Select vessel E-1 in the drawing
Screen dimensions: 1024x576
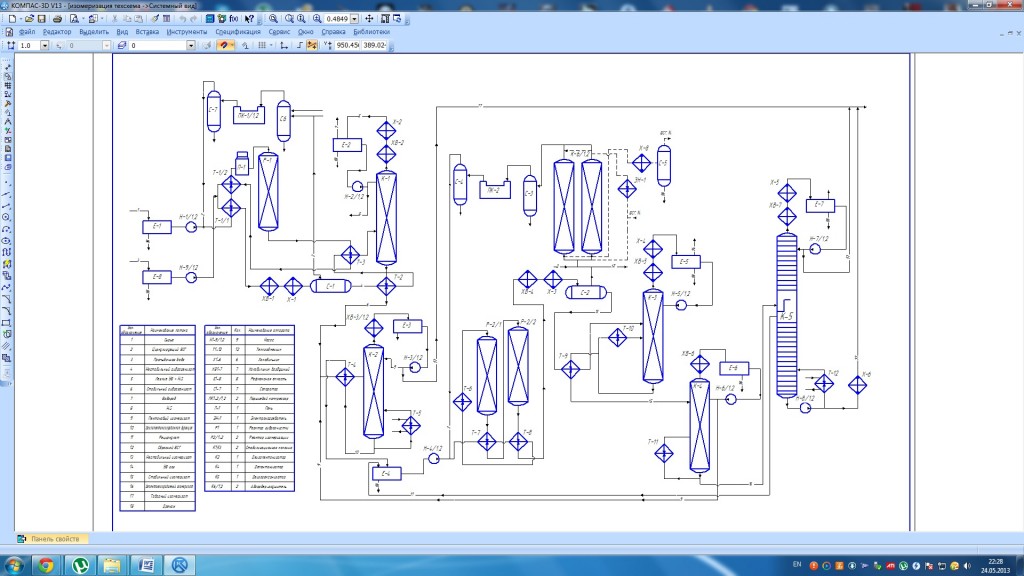[x=157, y=227]
